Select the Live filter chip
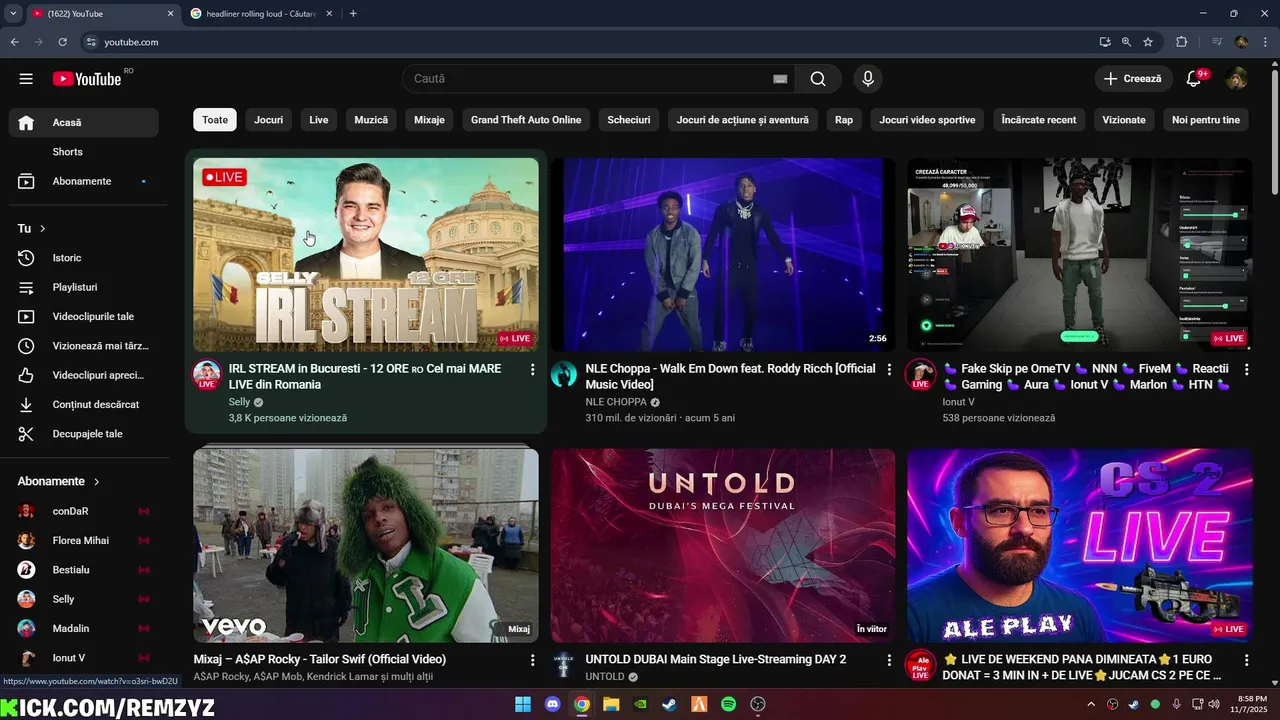The width and height of the screenshot is (1280, 720). [319, 120]
